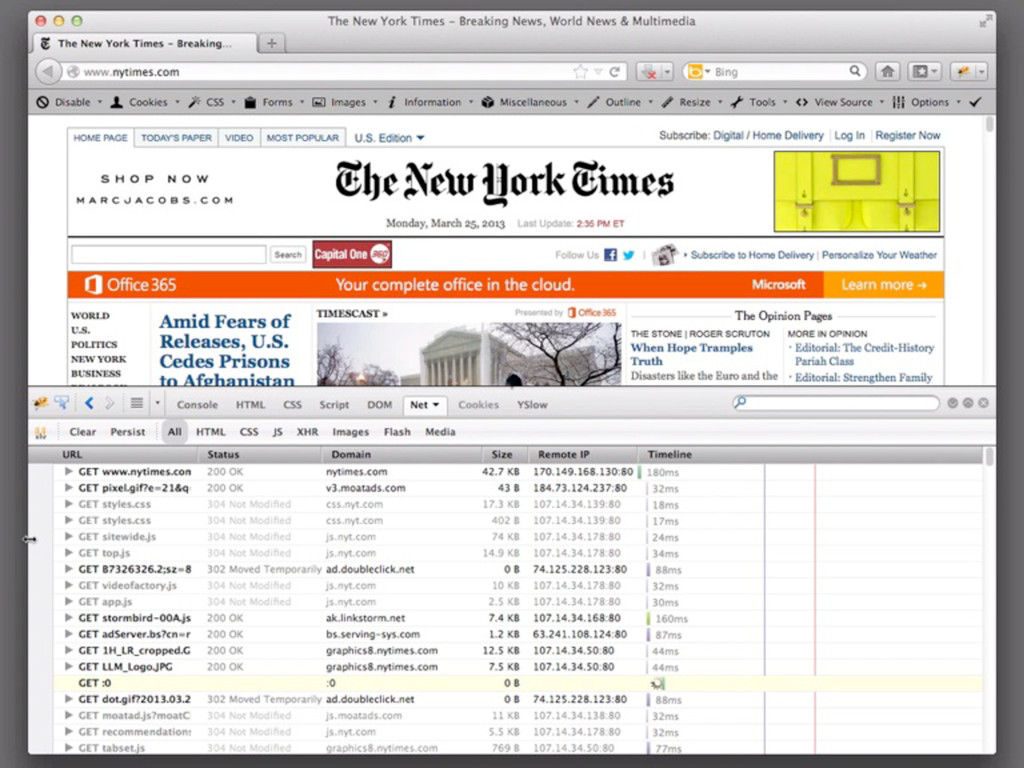Switch to the YSlow tab
The height and width of the screenshot is (768, 1024).
click(x=532, y=405)
